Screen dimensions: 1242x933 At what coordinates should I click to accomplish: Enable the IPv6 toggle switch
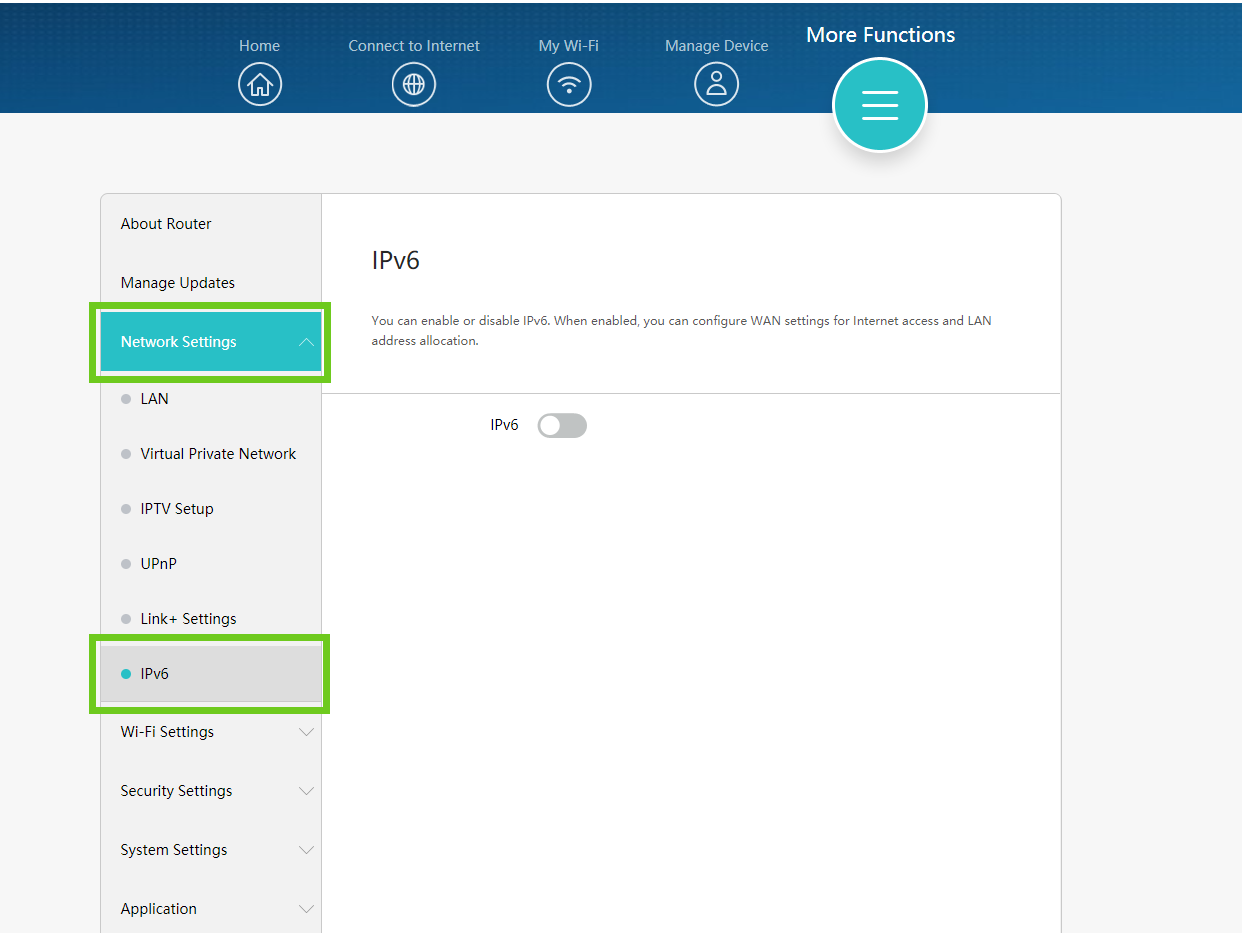pos(562,426)
